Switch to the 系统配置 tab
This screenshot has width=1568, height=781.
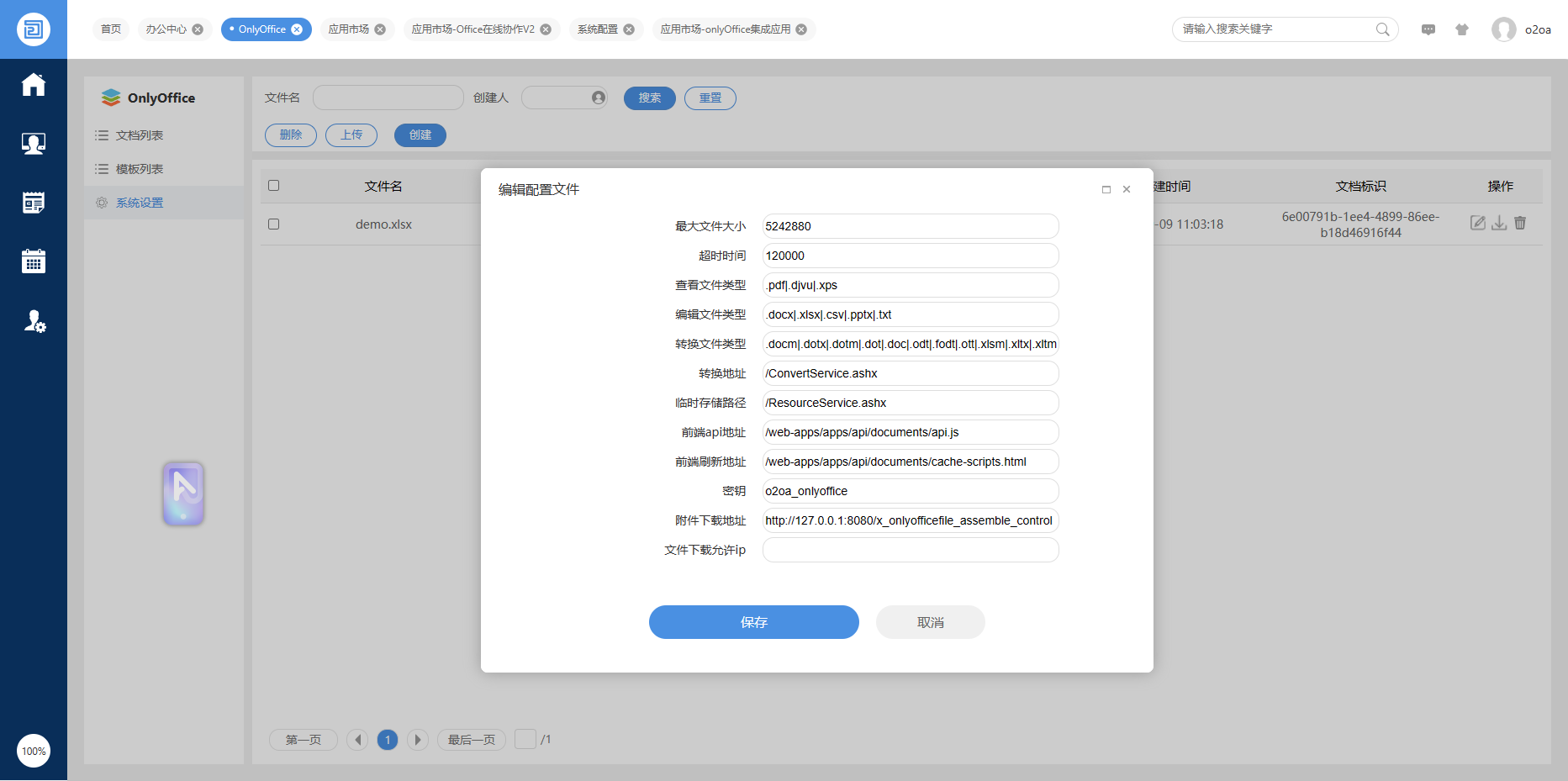(x=598, y=29)
